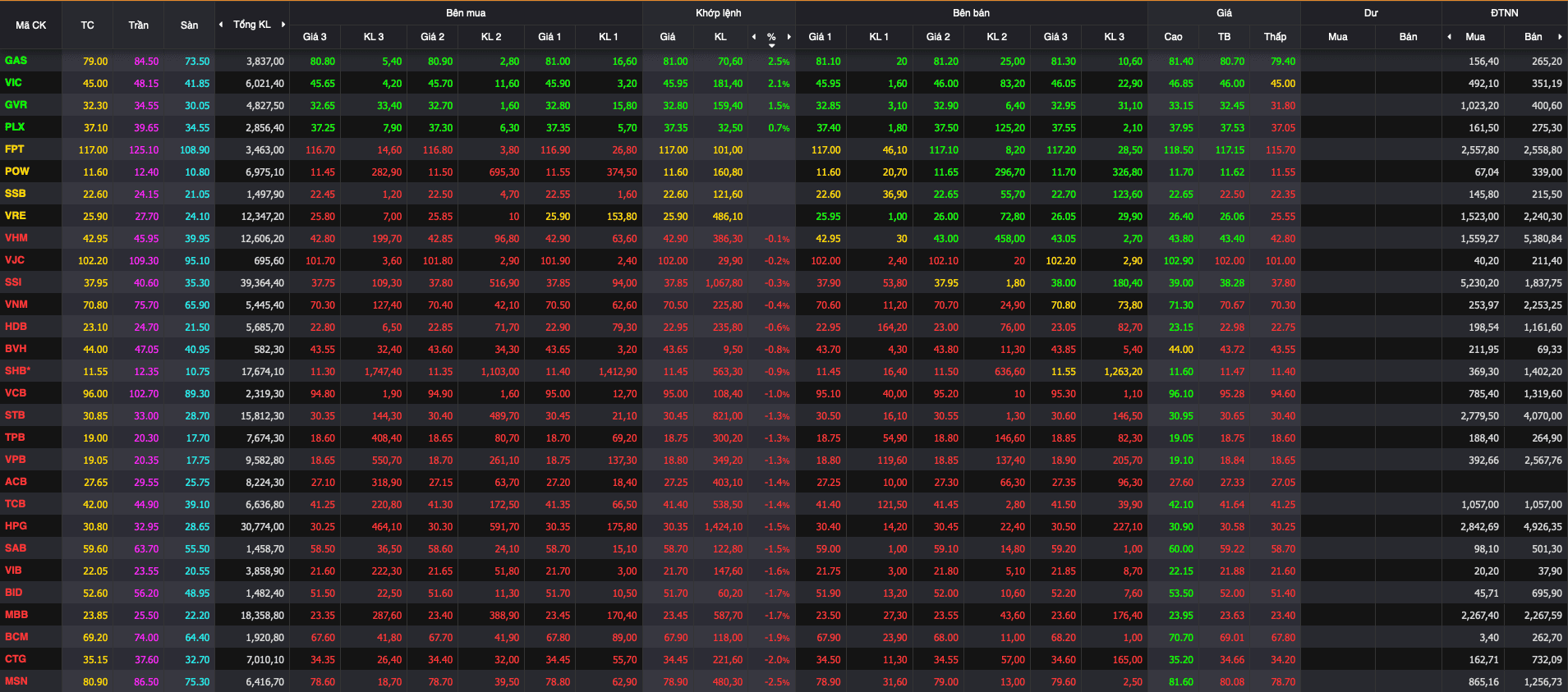
Task: Click the Dư group header
Action: [1371, 13]
